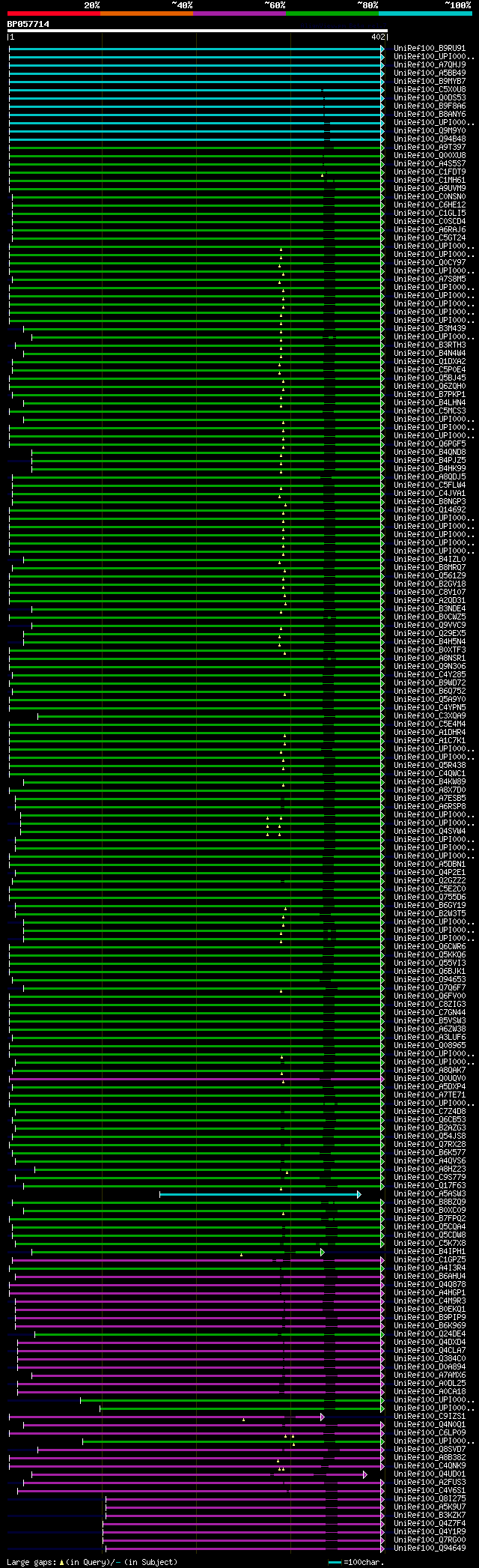This screenshot has height=1568, width=479.
Task: Click label UniRef100_Q24DE4
Action: pos(430,1334)
